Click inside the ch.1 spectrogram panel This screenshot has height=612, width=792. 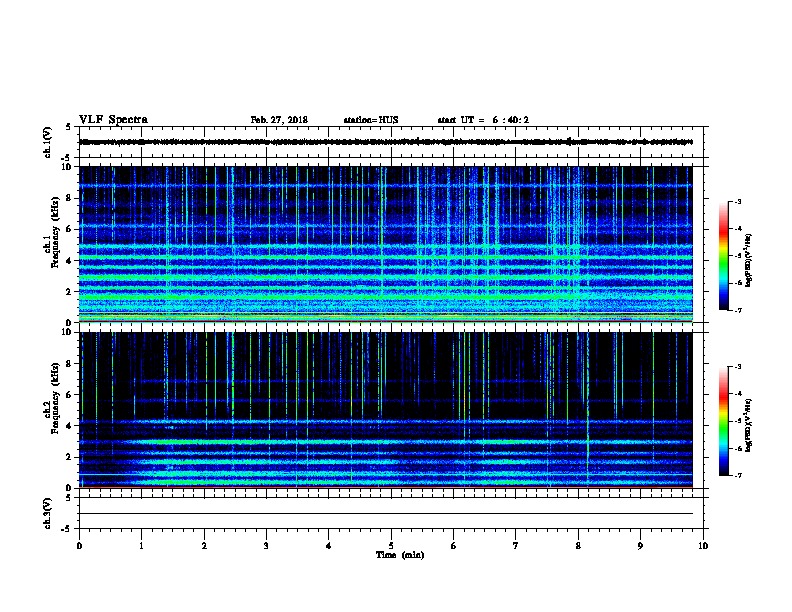385,244
